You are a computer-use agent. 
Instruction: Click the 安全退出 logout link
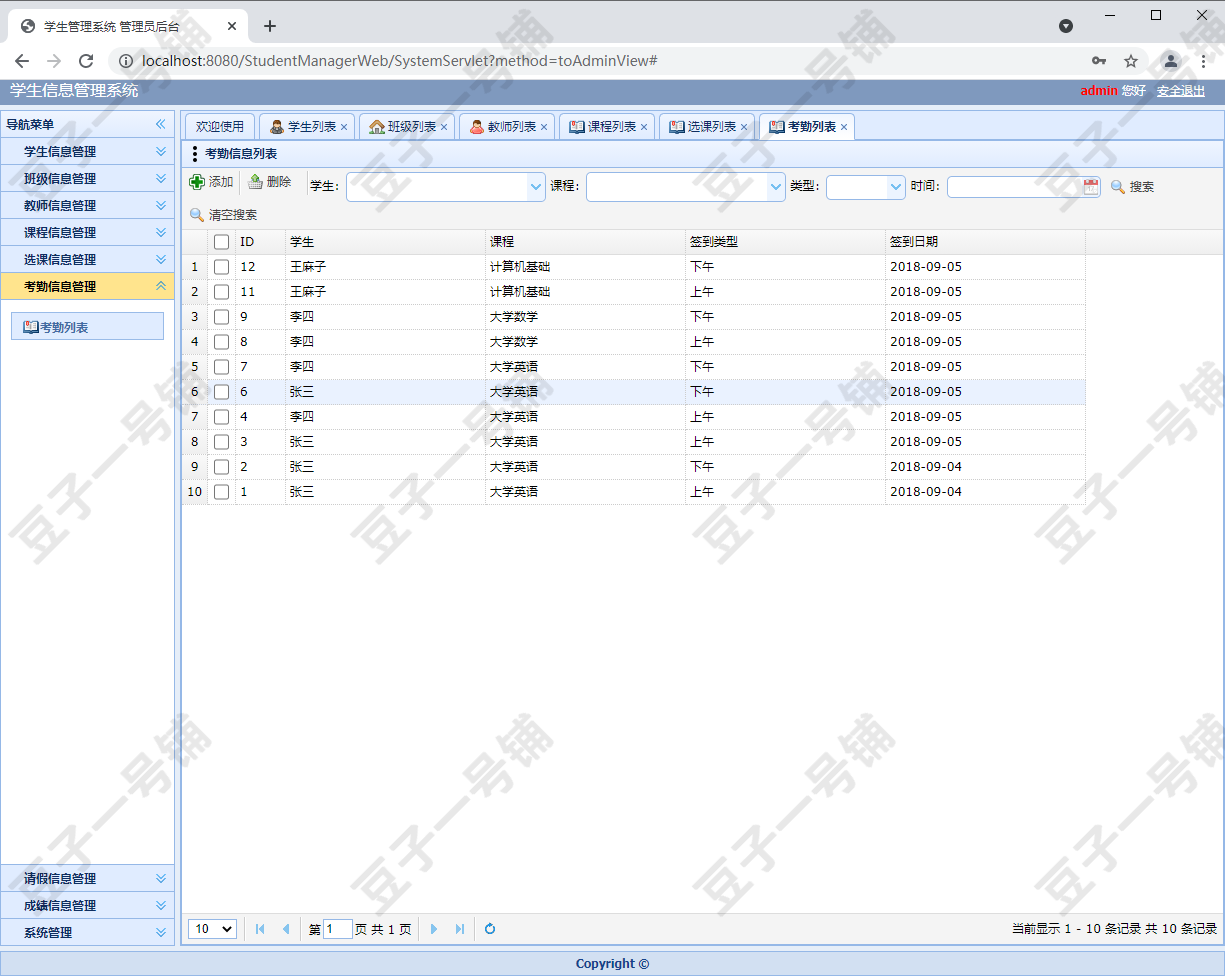tap(1181, 90)
